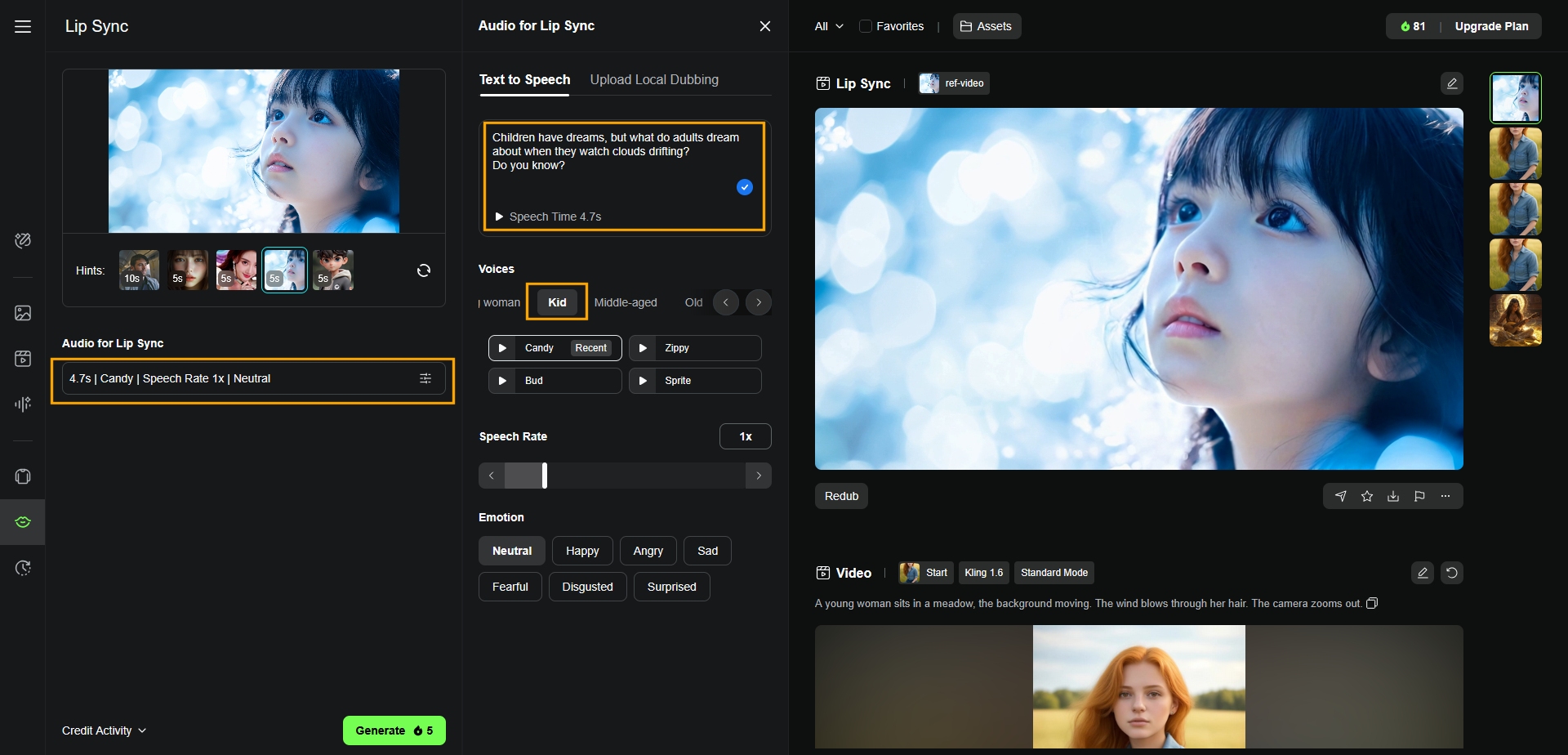Click the Kling 1.6 model tag

click(983, 573)
